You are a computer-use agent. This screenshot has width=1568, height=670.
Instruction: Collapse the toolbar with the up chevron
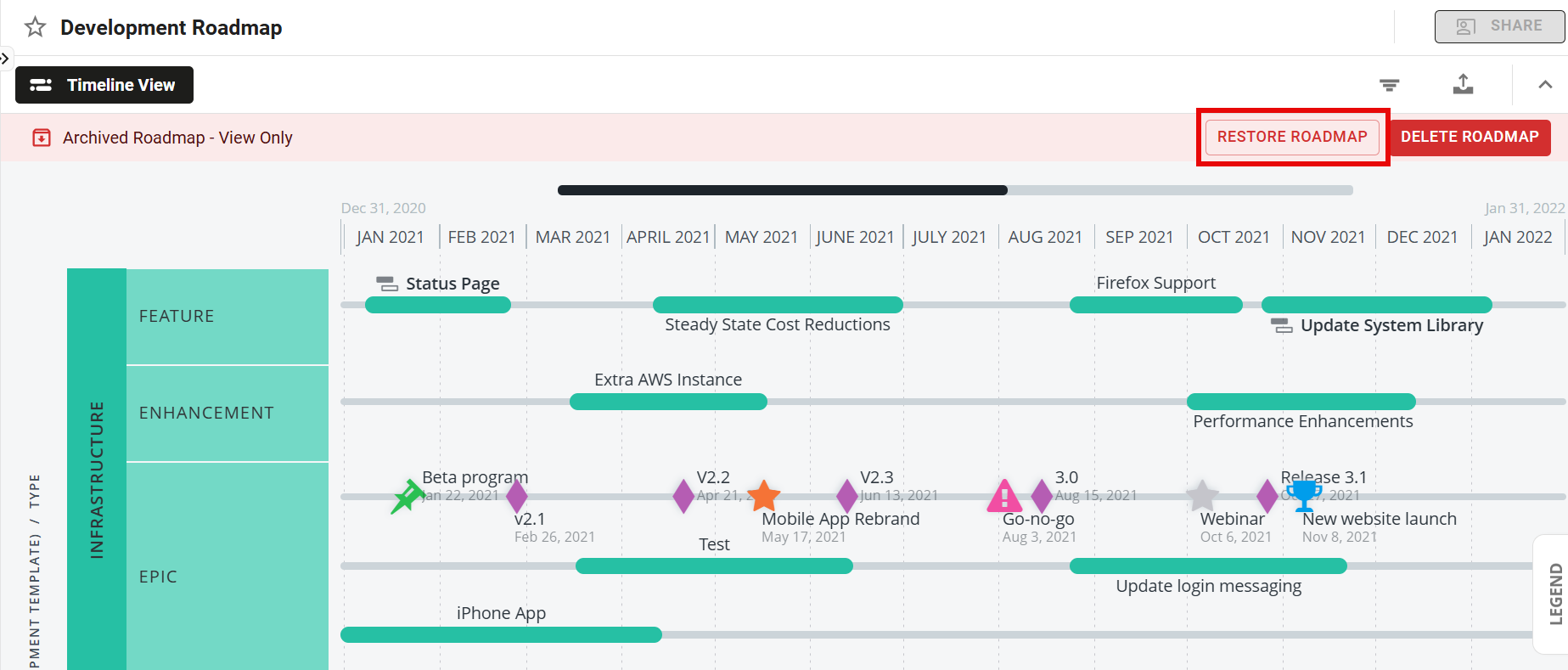tap(1545, 84)
